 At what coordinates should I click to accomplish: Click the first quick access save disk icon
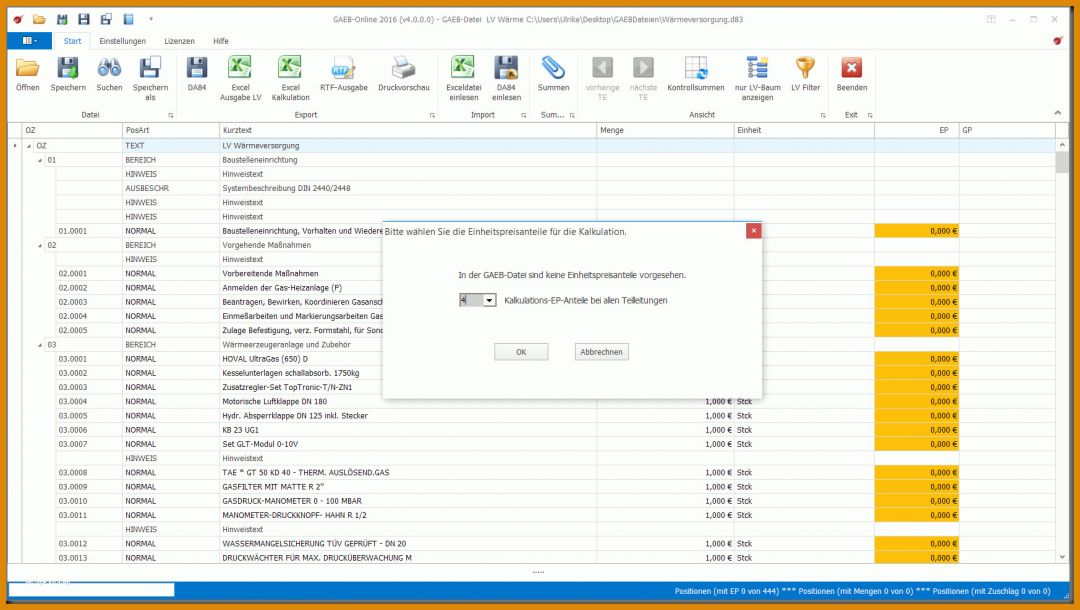click(x=62, y=19)
